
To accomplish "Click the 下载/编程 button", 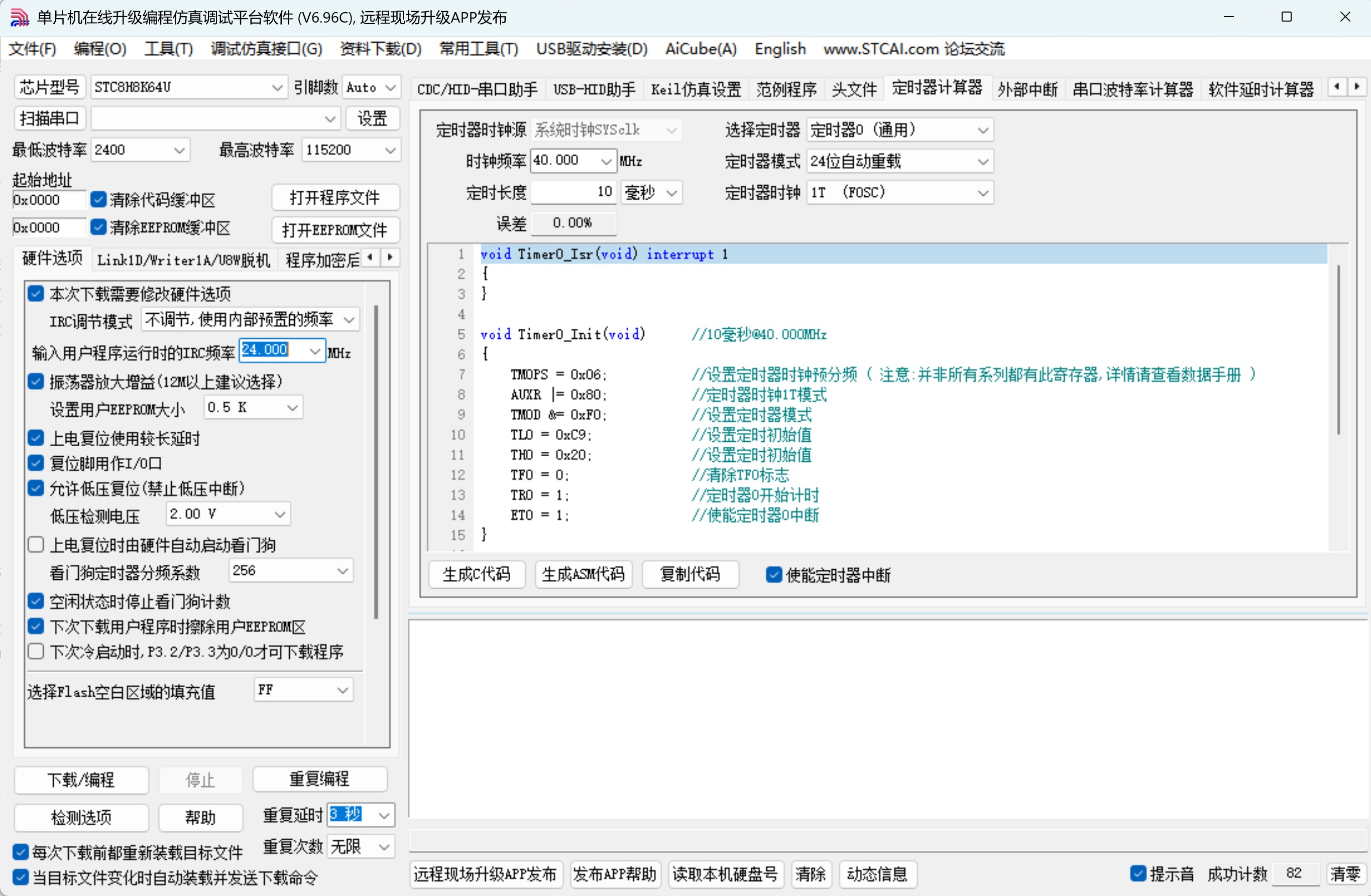I will coord(81,780).
